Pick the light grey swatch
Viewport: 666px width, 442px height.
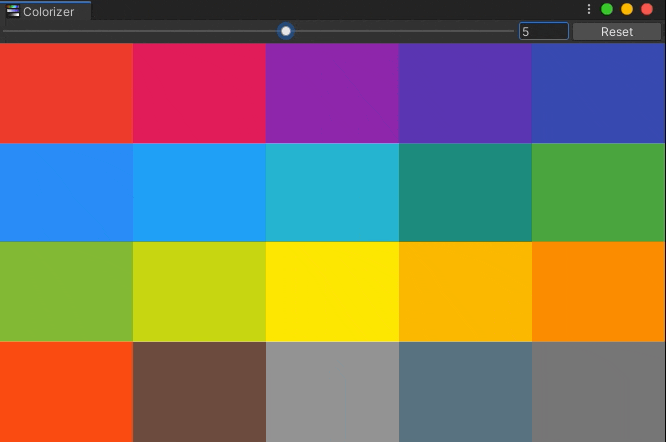[332, 392]
